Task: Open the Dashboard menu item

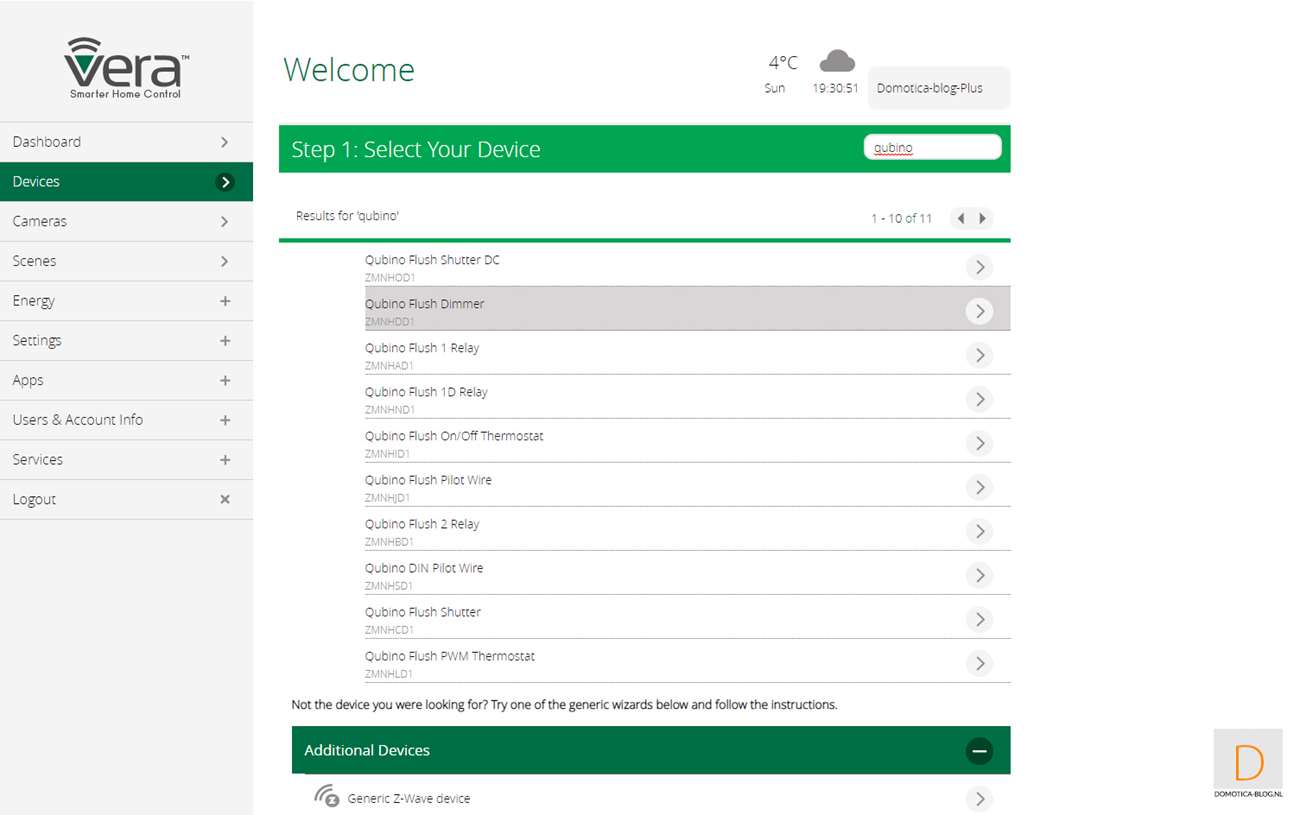Action: click(x=126, y=142)
